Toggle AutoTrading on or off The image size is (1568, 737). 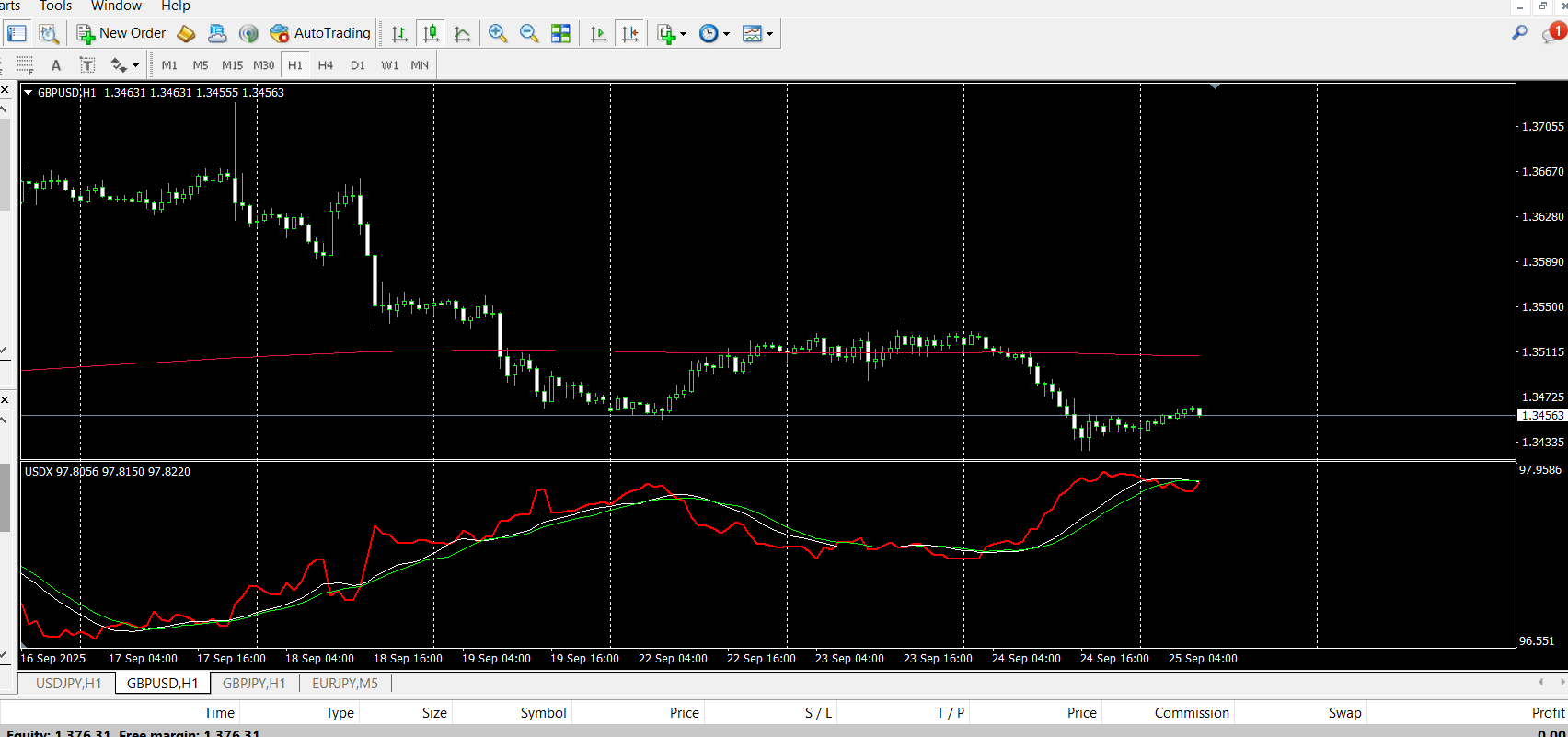[x=319, y=34]
